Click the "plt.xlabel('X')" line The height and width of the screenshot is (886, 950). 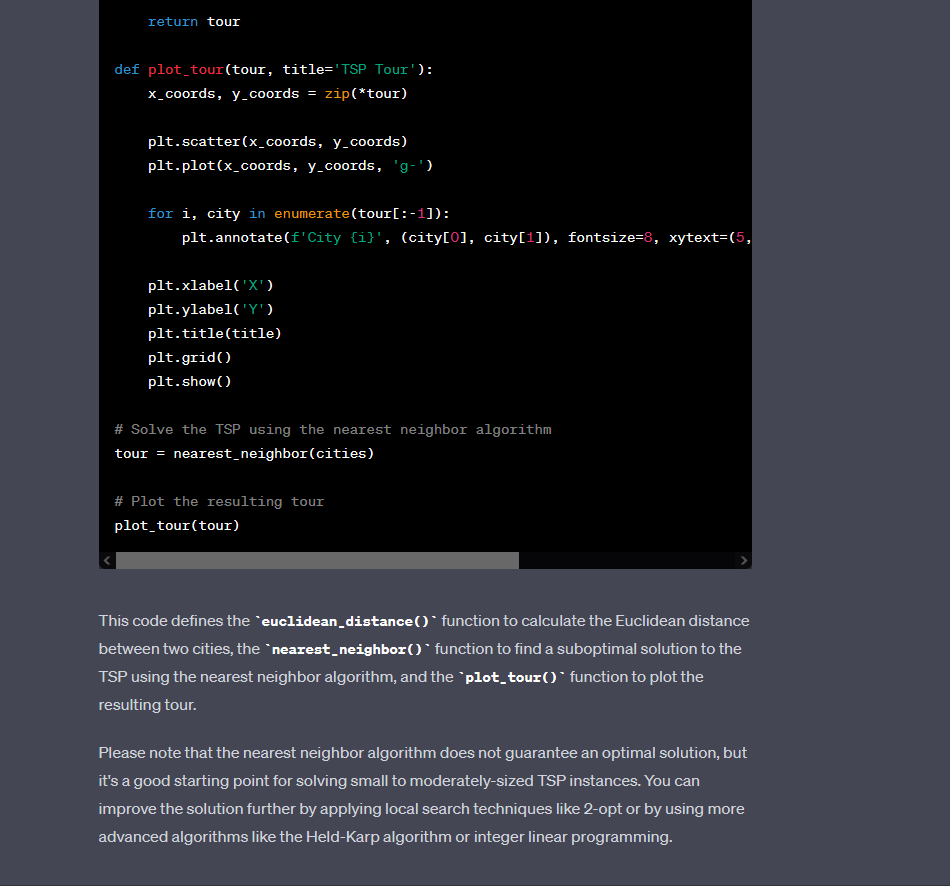(x=211, y=285)
